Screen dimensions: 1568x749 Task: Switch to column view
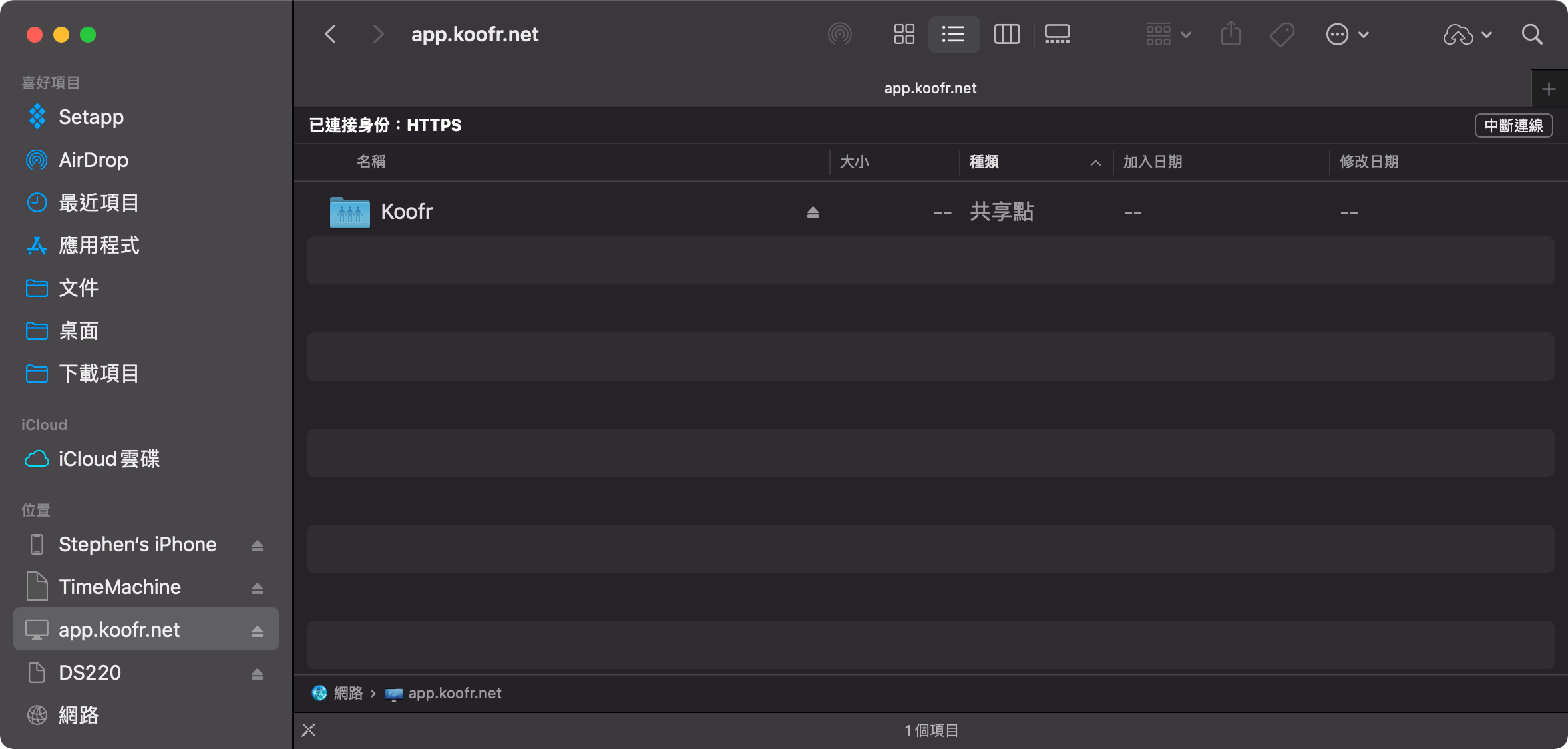point(1006,34)
